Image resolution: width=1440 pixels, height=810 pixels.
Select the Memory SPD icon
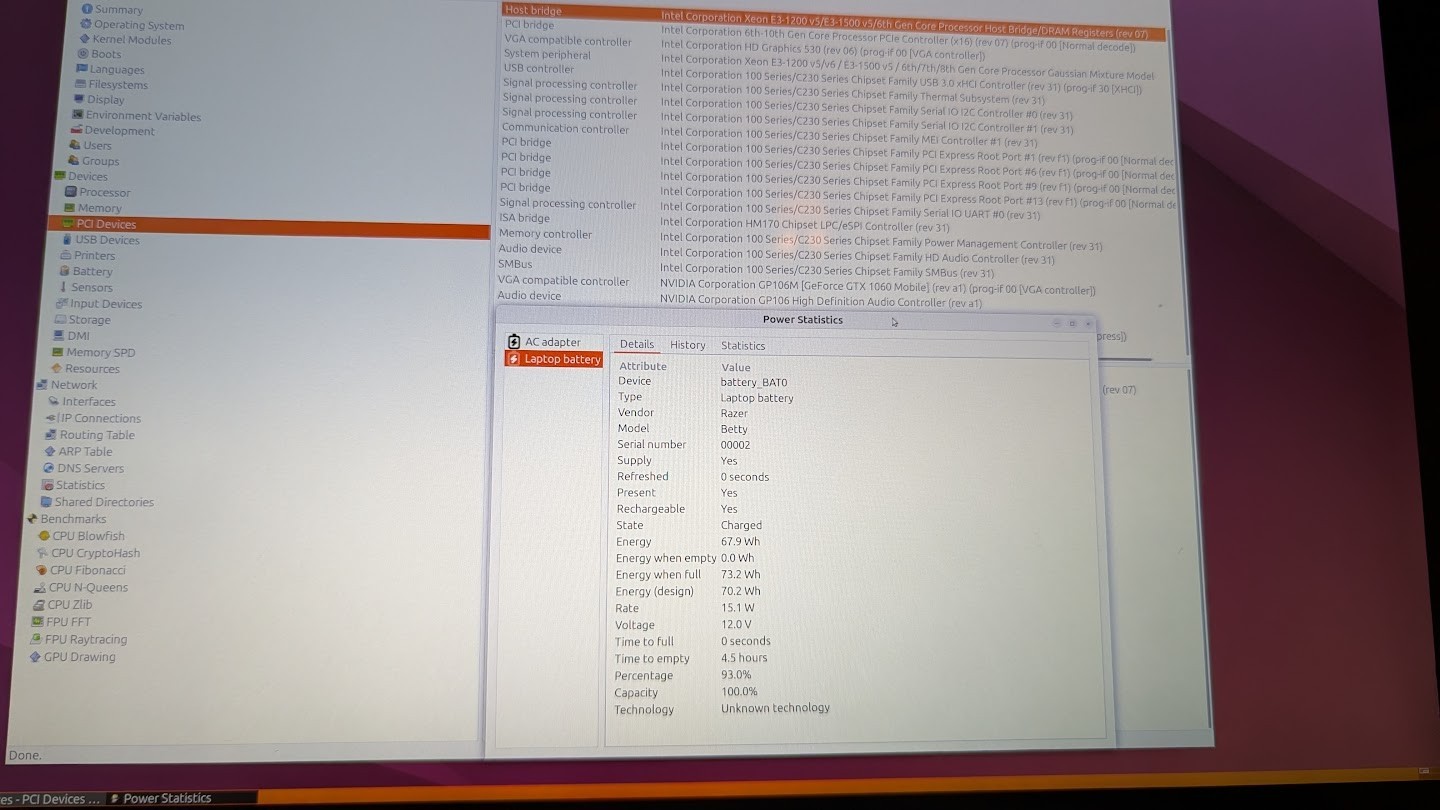point(58,352)
